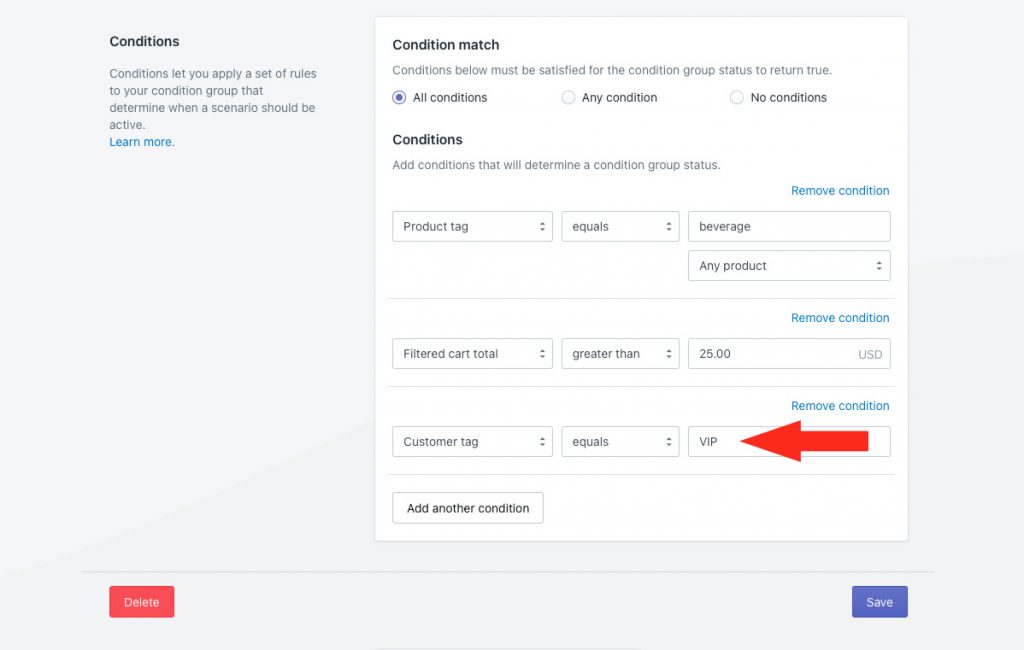Expand the Customer tag dropdown

pyautogui.click(x=472, y=442)
